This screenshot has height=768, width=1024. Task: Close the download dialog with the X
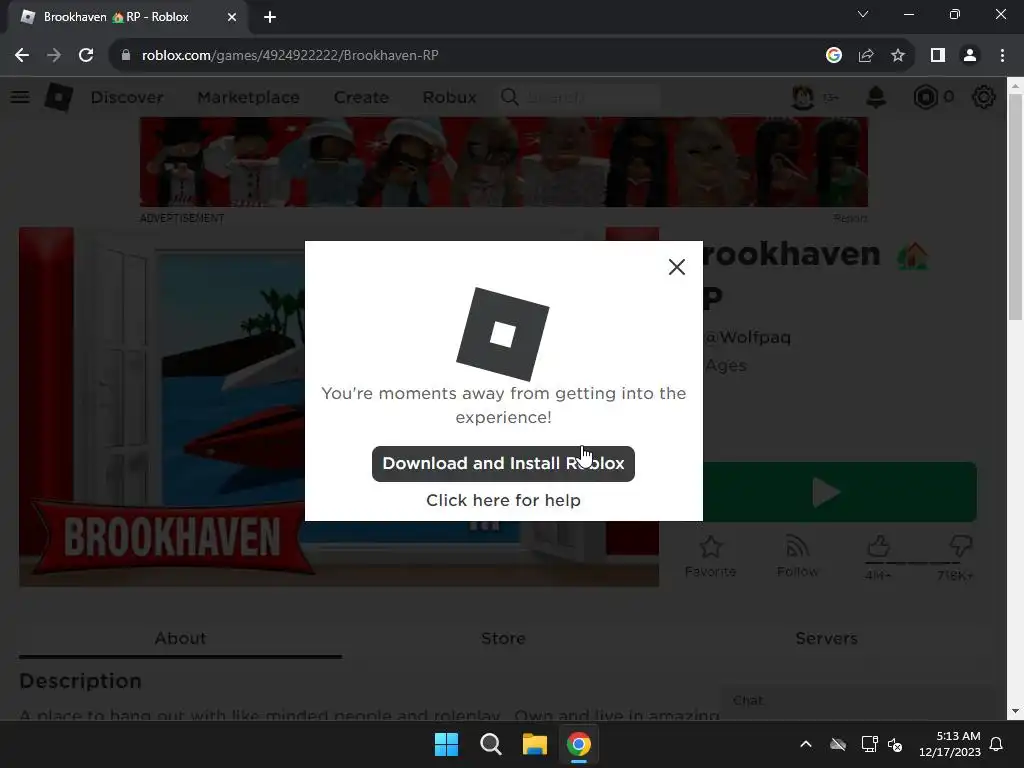(677, 266)
